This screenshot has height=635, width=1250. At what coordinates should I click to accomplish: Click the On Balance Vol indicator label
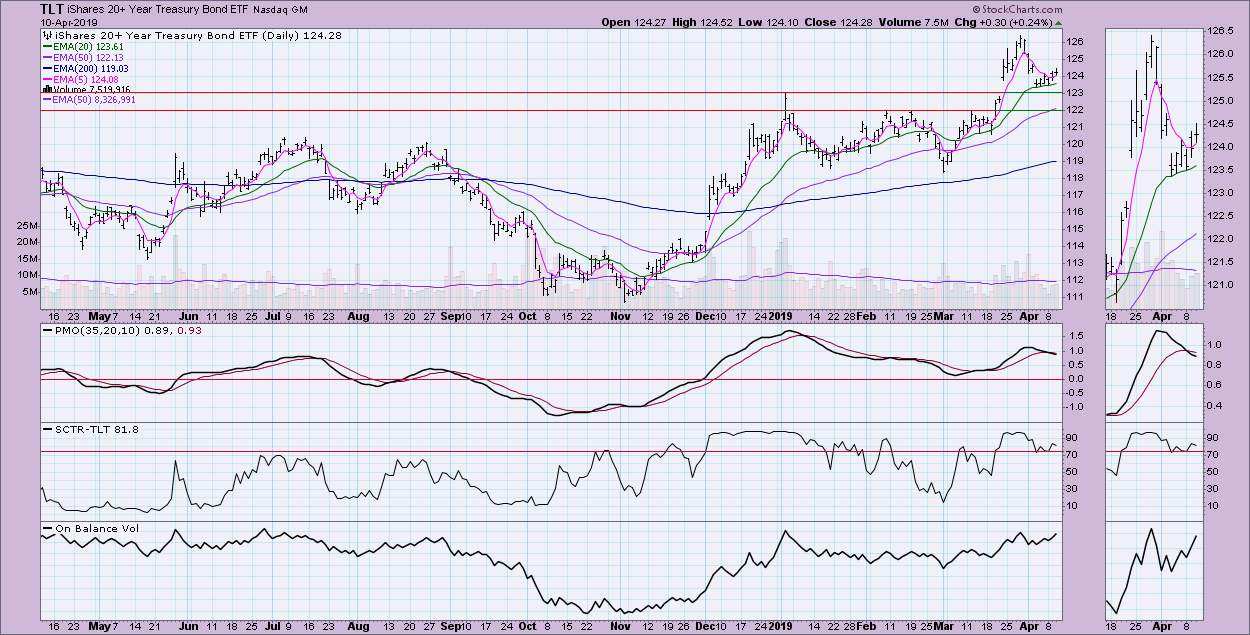(95, 528)
